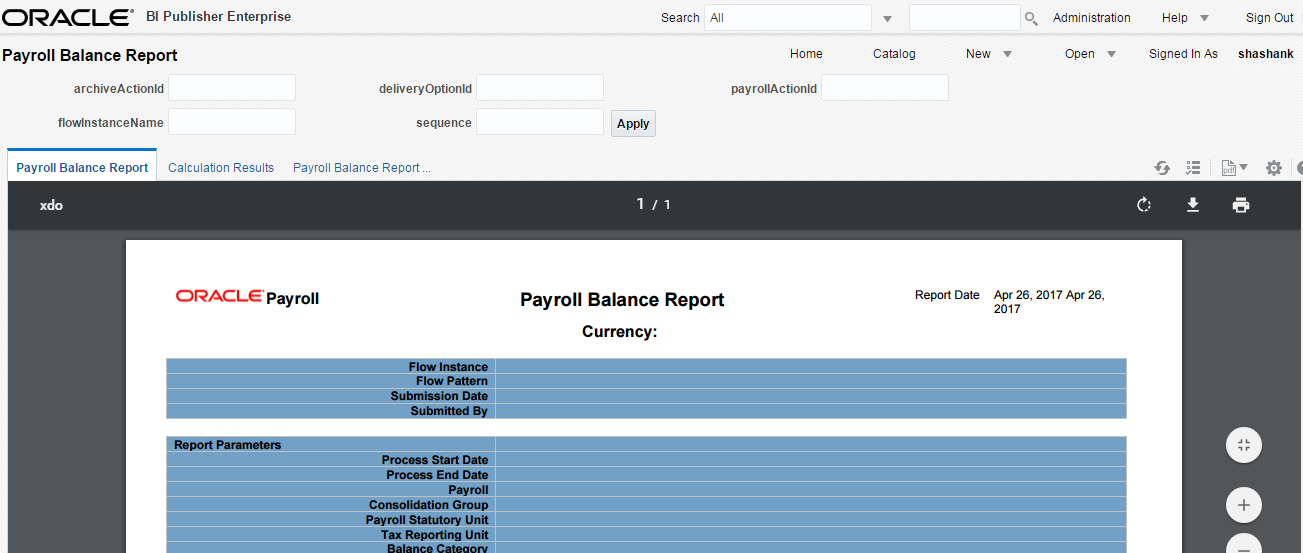Select the Search scope box showing All
This screenshot has height=553, width=1303.
click(x=788, y=18)
